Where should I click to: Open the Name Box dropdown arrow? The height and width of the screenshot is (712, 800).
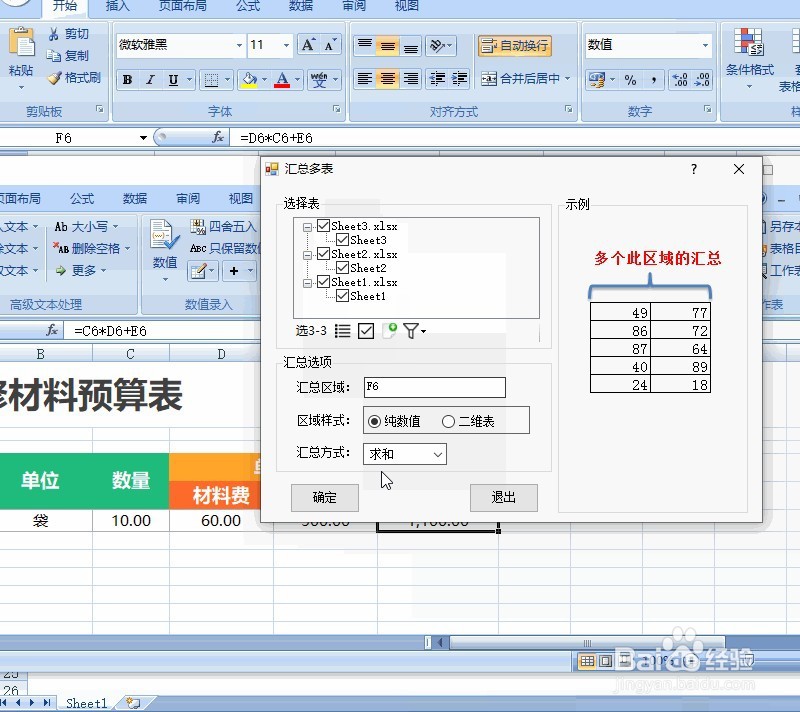pyautogui.click(x=143, y=138)
